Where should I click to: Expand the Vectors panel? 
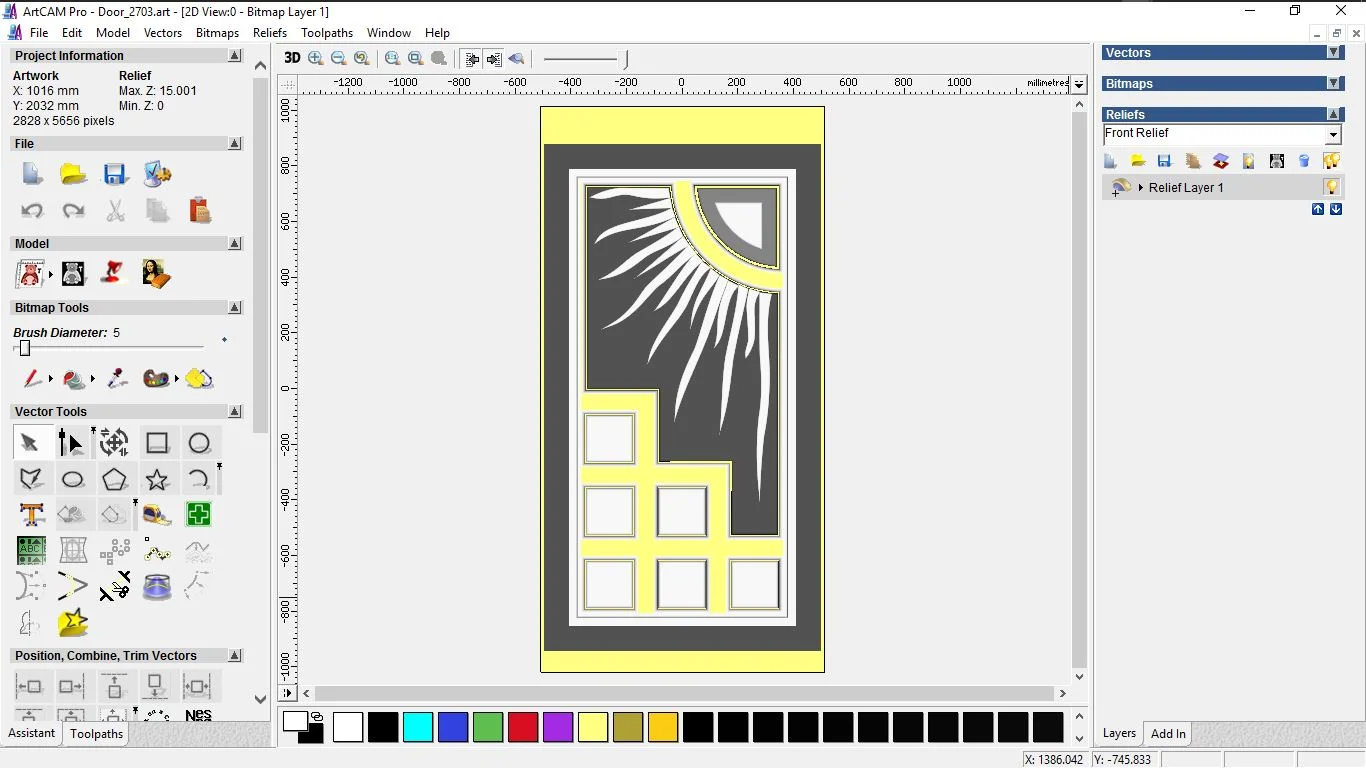(1333, 53)
